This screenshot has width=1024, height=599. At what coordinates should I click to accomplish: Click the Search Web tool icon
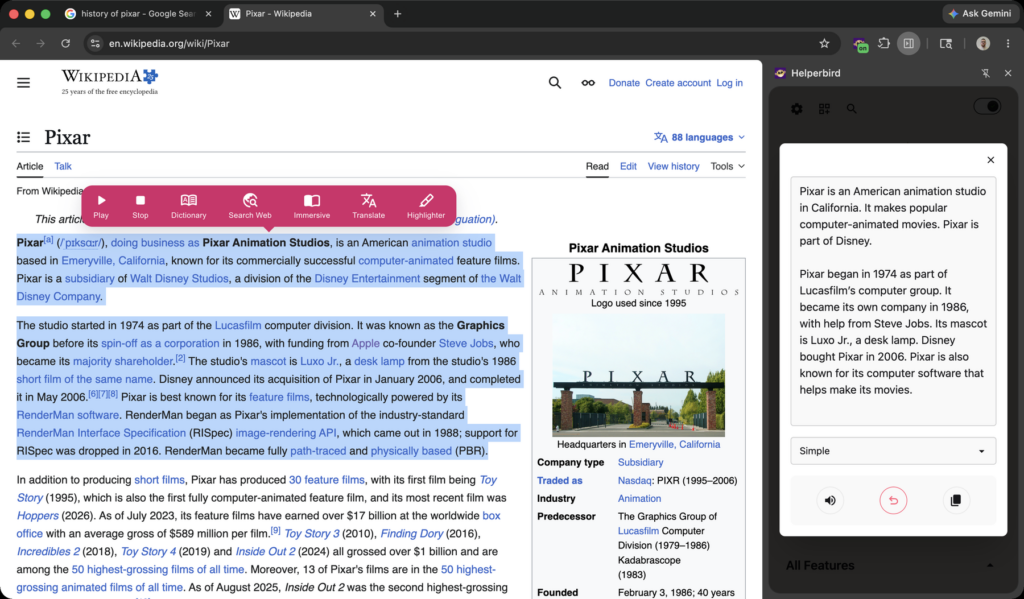tap(249, 206)
